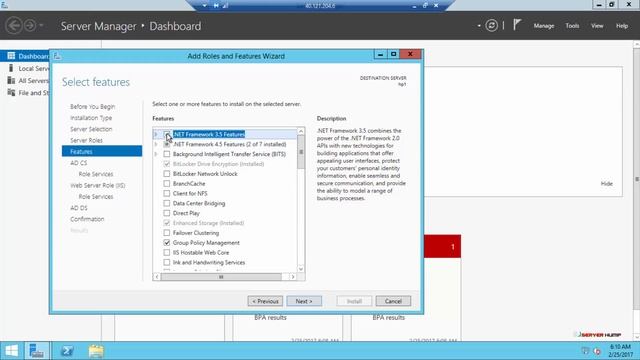Screen dimensions: 640x360
Task: Click the Server Manager forward arrow
Action: tap(30, 26)
